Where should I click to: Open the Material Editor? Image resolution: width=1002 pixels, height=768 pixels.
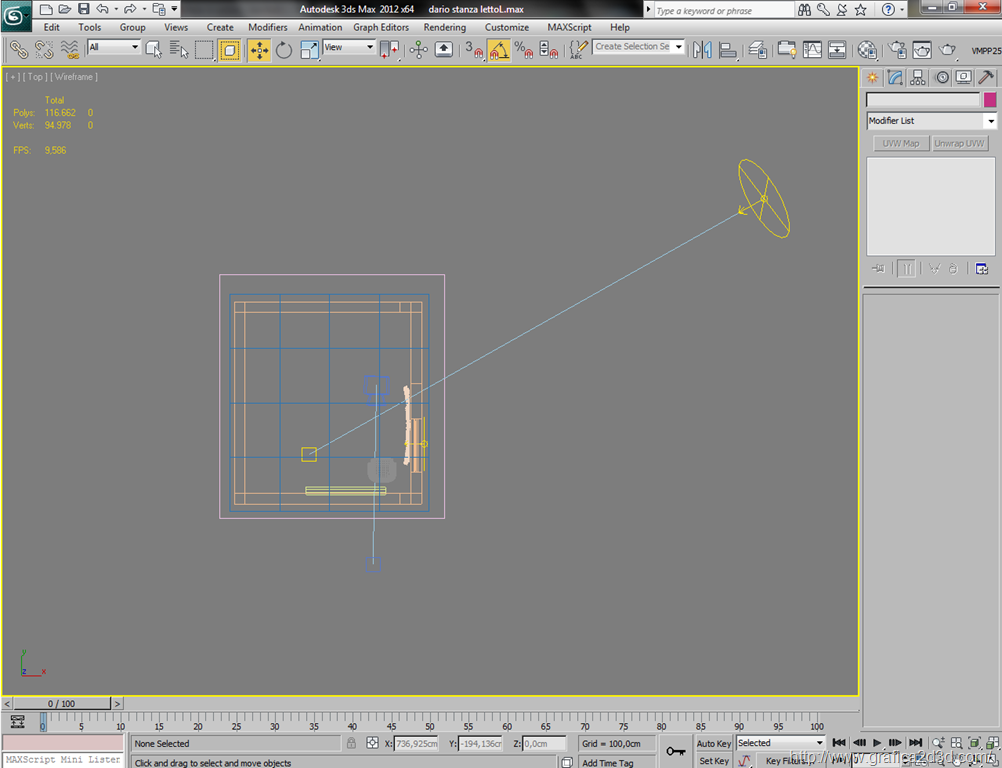click(867, 50)
